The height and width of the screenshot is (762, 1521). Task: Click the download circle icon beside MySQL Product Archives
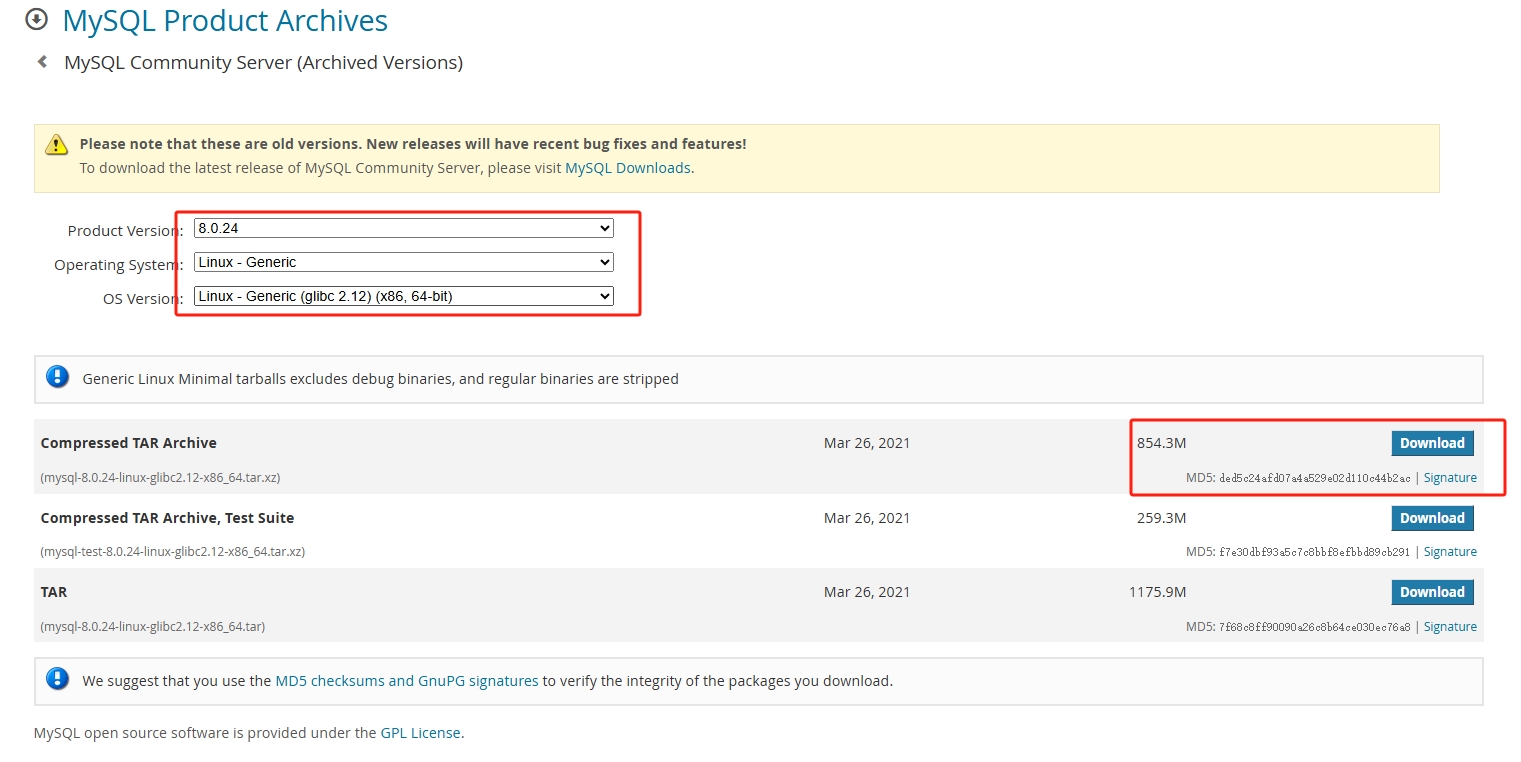(36, 19)
